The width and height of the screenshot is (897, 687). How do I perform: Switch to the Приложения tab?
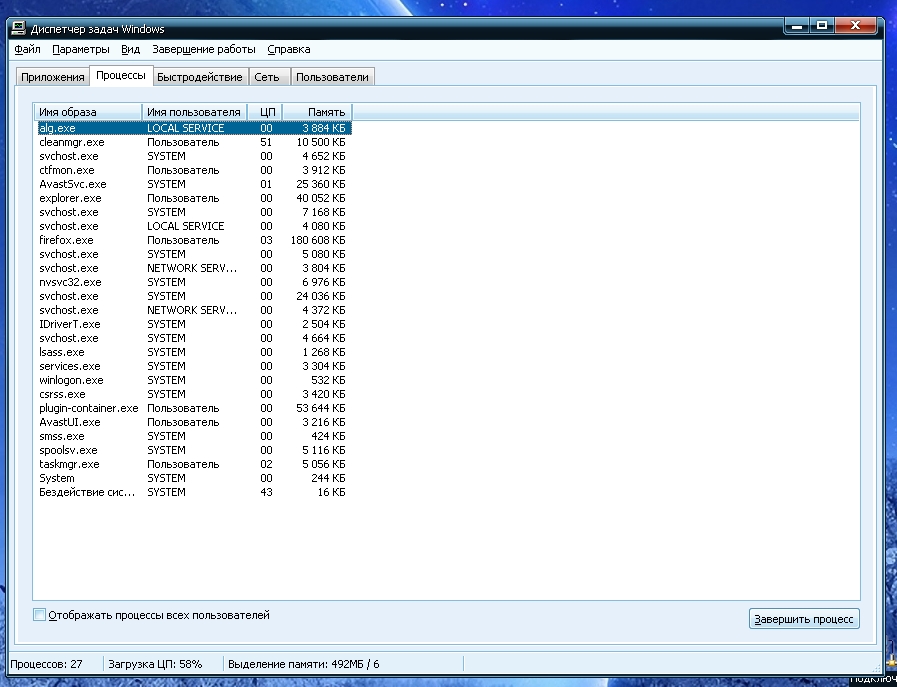(x=53, y=77)
